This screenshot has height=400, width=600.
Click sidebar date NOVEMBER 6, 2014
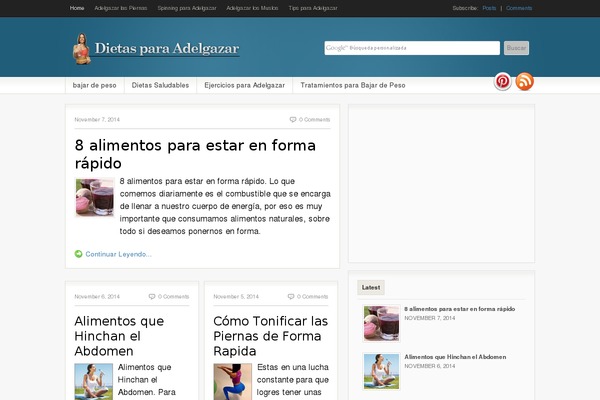tap(430, 366)
